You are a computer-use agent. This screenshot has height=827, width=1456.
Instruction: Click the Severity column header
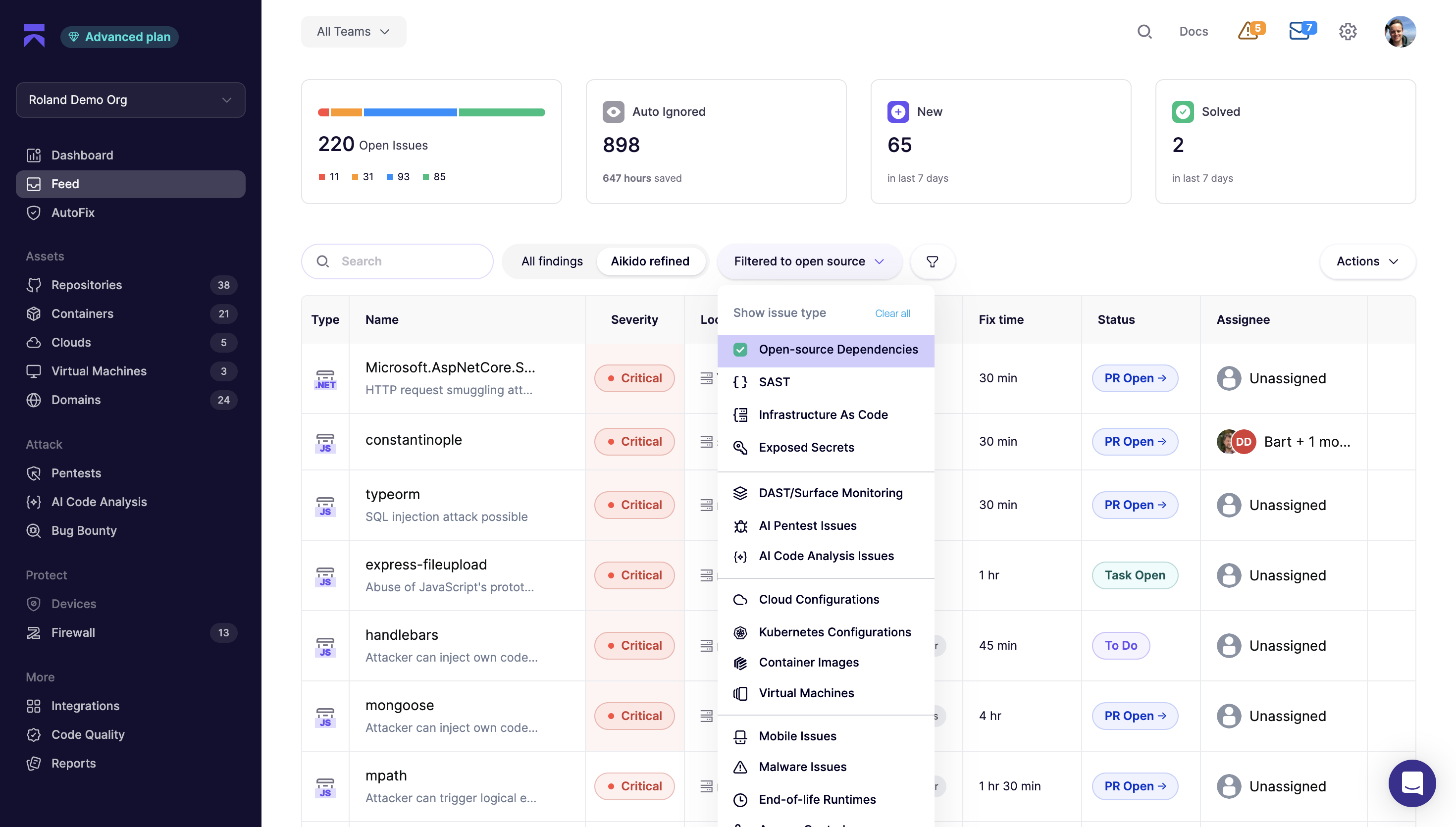point(634,320)
